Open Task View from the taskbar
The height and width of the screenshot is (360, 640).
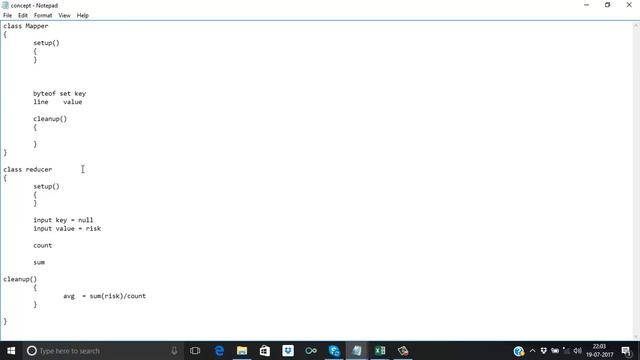tap(195, 351)
